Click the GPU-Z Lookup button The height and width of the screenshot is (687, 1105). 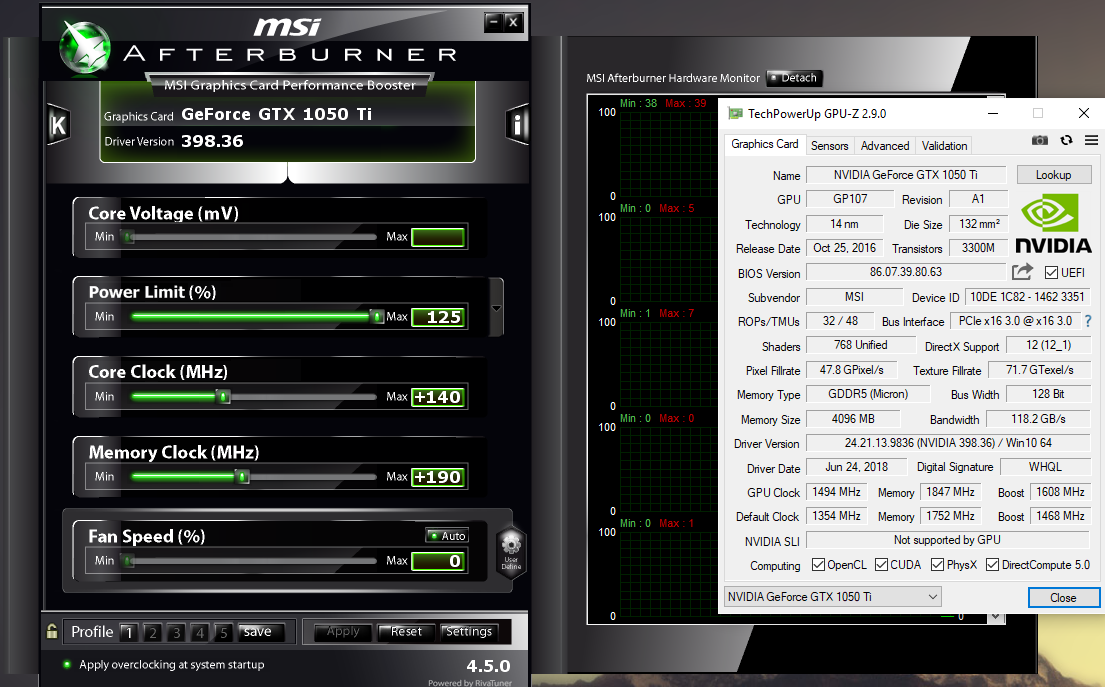[1054, 175]
